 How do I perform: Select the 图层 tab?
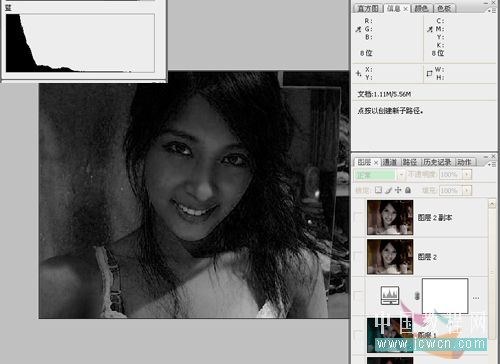pos(364,162)
